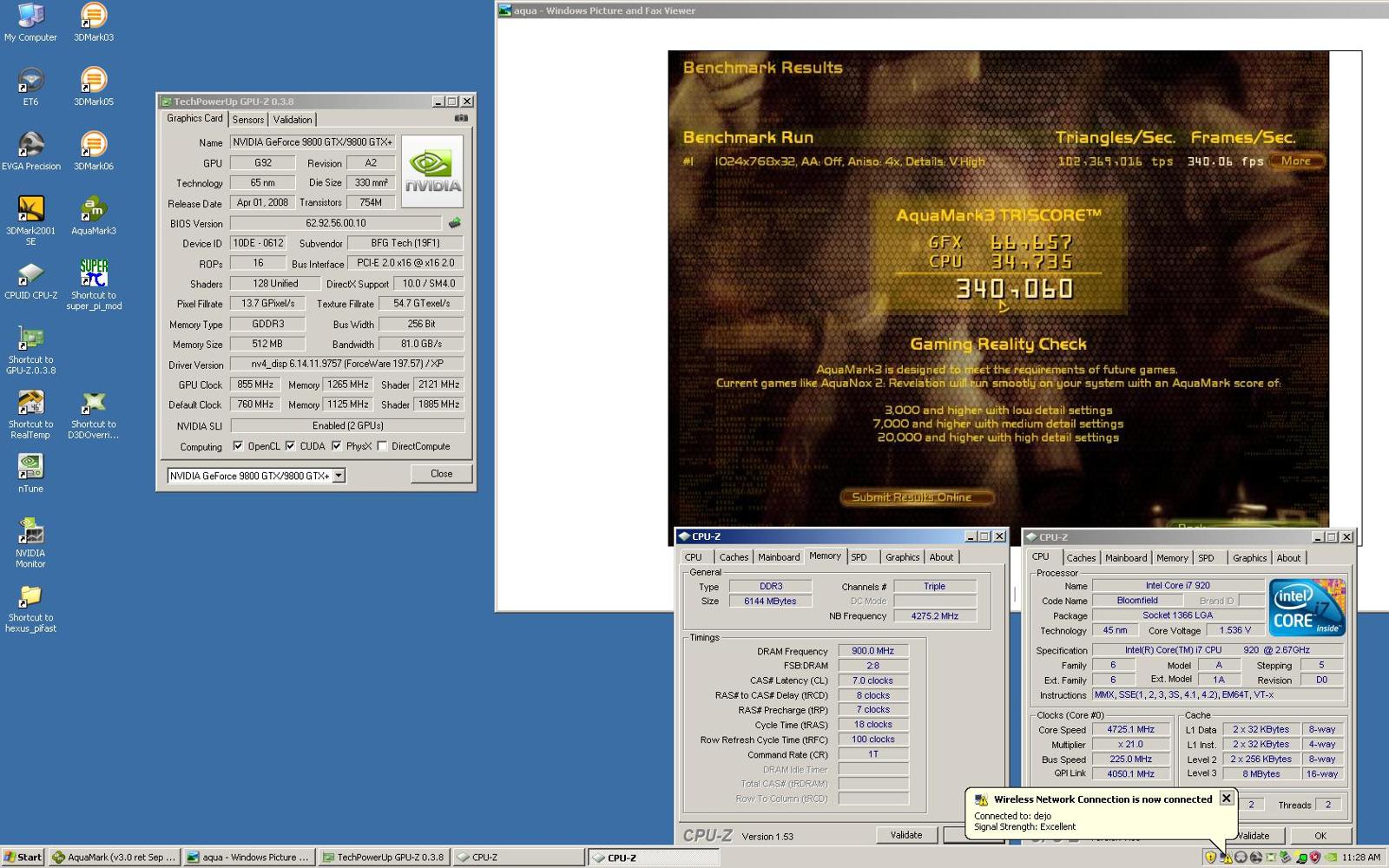Launch AquaMark3 desktop shortcut

tap(94, 215)
